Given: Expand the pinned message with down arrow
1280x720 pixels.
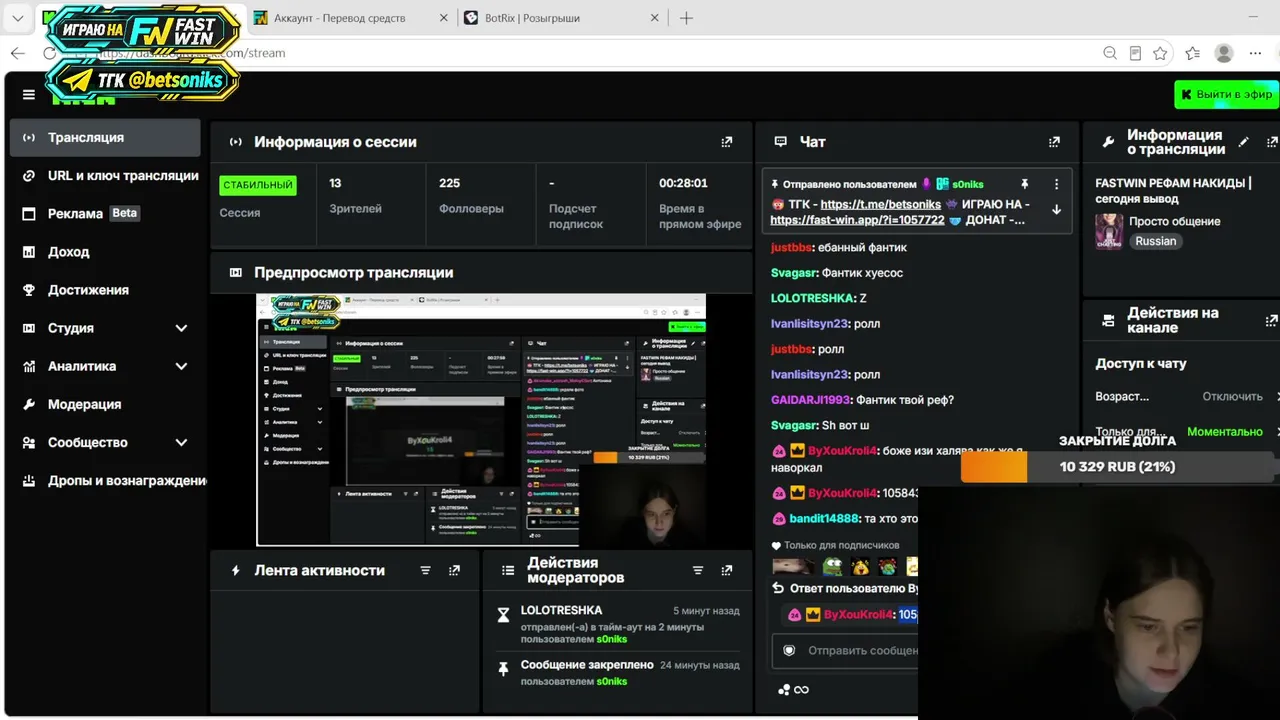Looking at the screenshot, I should (x=1056, y=210).
